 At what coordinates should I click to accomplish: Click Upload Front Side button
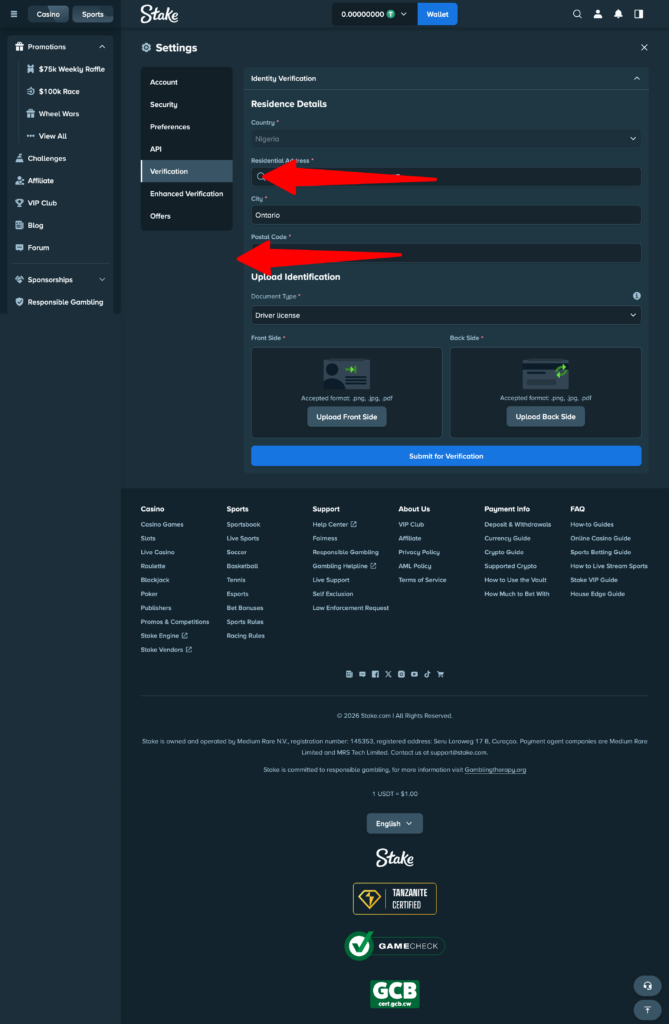pyautogui.click(x=347, y=417)
